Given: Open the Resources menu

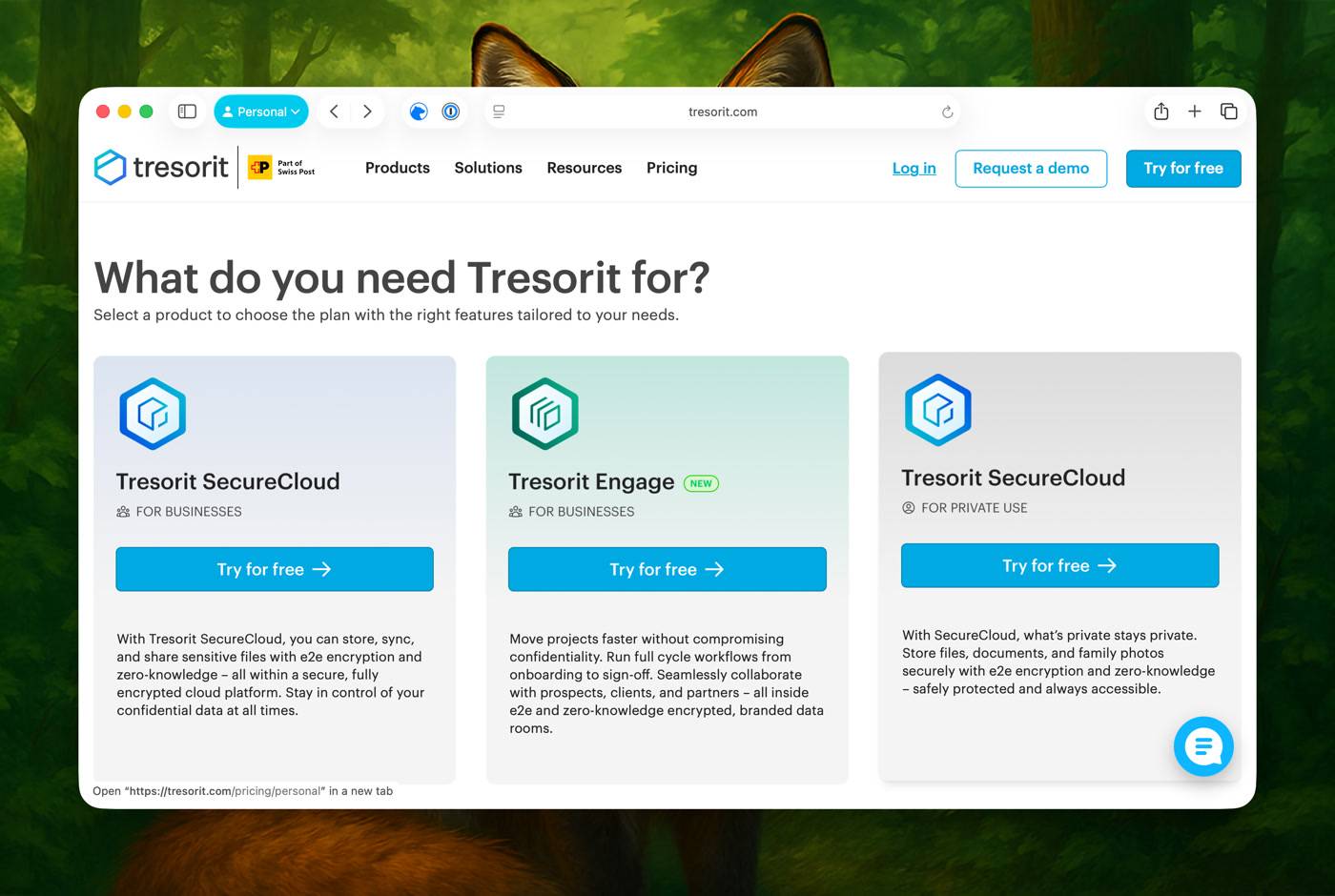Looking at the screenshot, I should (585, 168).
